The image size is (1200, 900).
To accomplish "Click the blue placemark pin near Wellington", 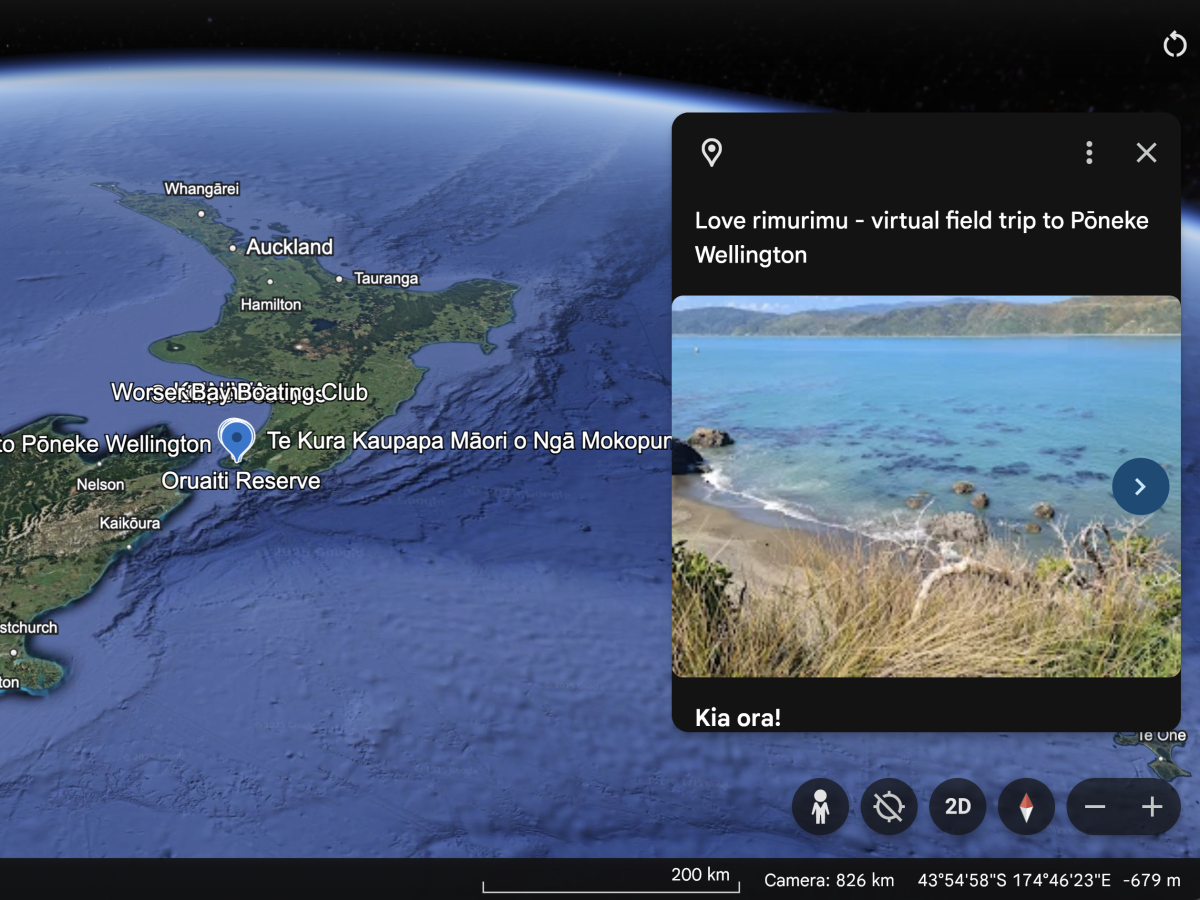I will pos(236,439).
